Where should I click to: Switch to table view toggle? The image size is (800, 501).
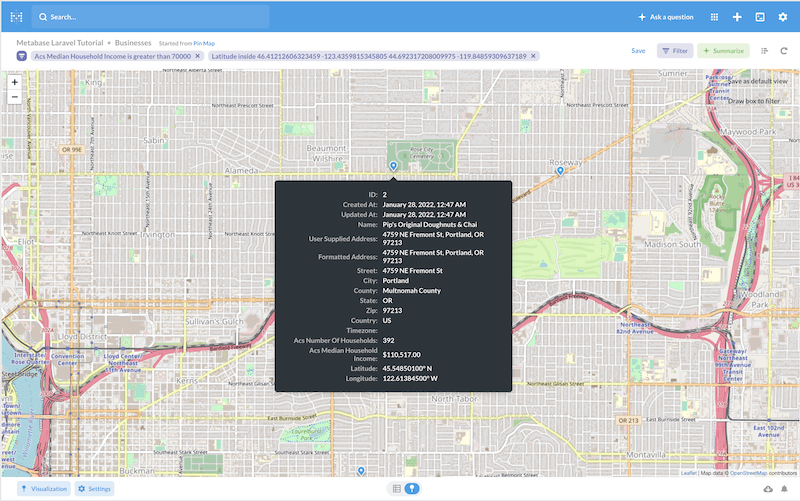tap(396, 489)
